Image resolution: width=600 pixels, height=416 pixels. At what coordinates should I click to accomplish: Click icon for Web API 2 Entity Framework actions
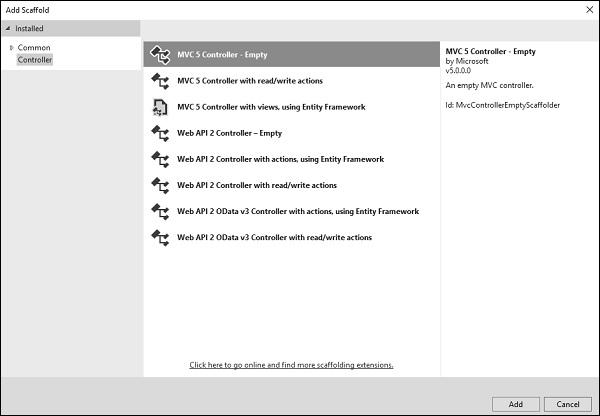pos(159,158)
